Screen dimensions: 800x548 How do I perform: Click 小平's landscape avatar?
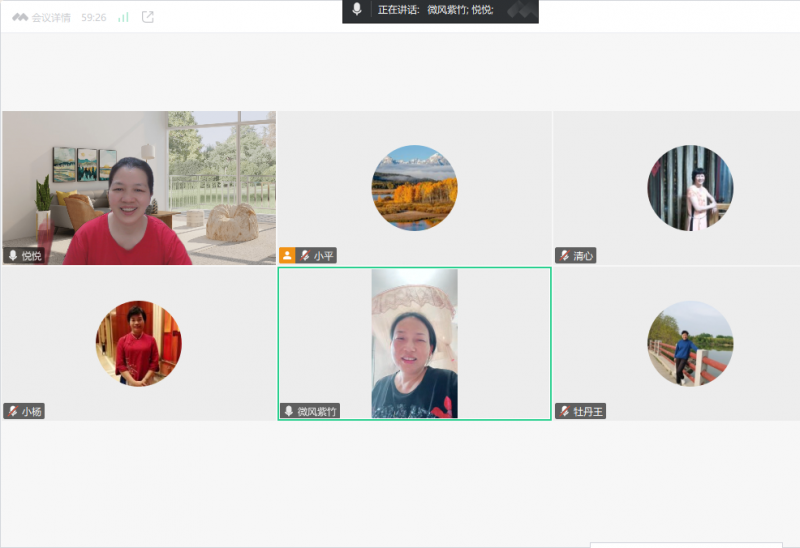[x=414, y=188]
